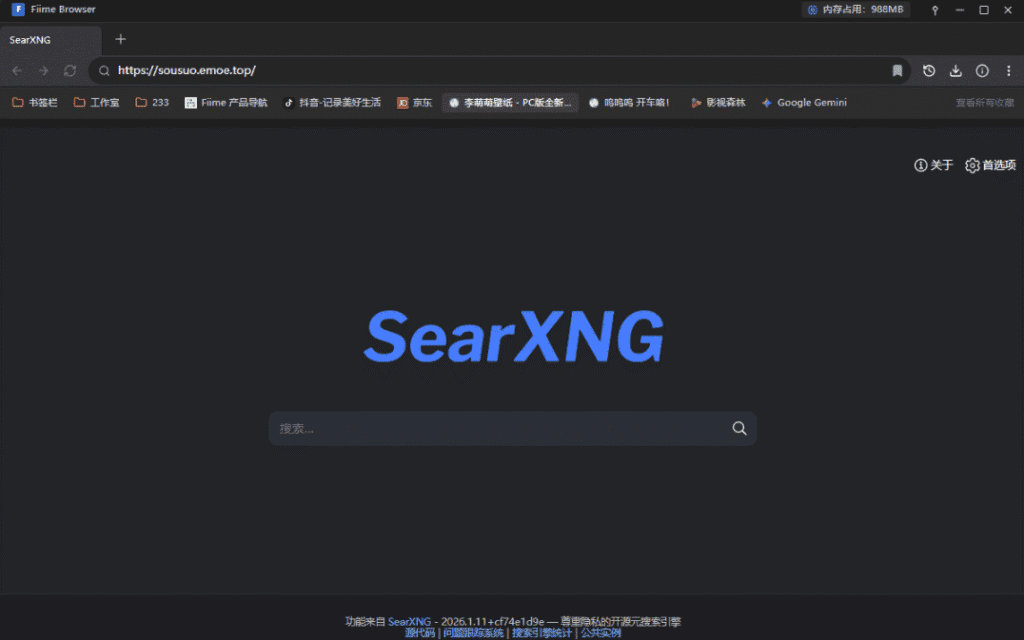1024x640 pixels.
Task: Open the downloads icon in toolbar
Action: point(955,71)
